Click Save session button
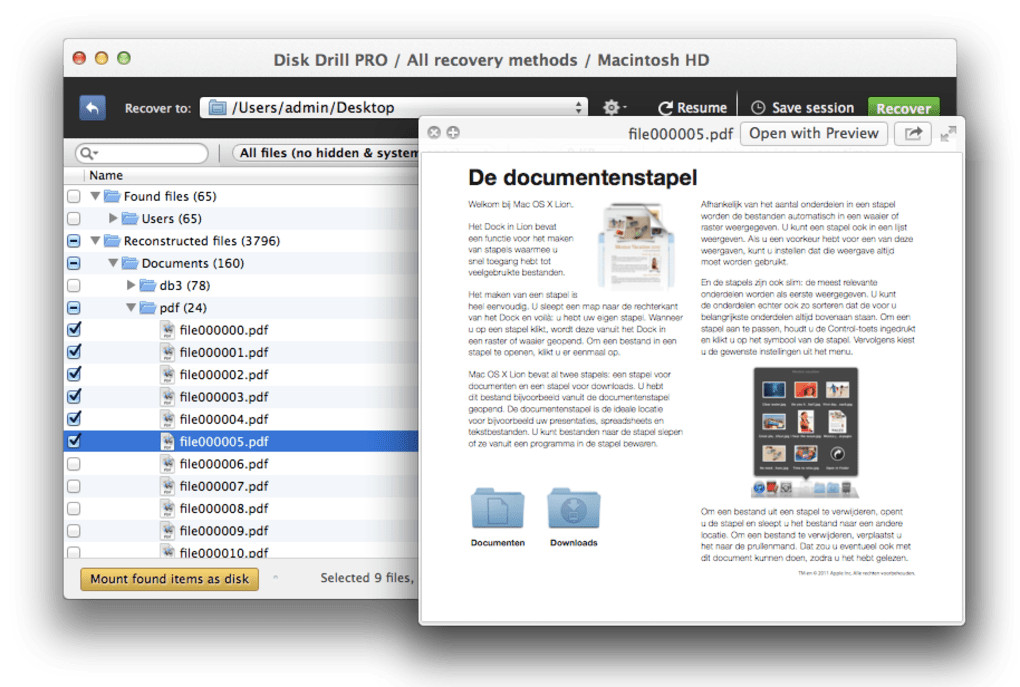Screen dimensions: 1020x687 802,108
